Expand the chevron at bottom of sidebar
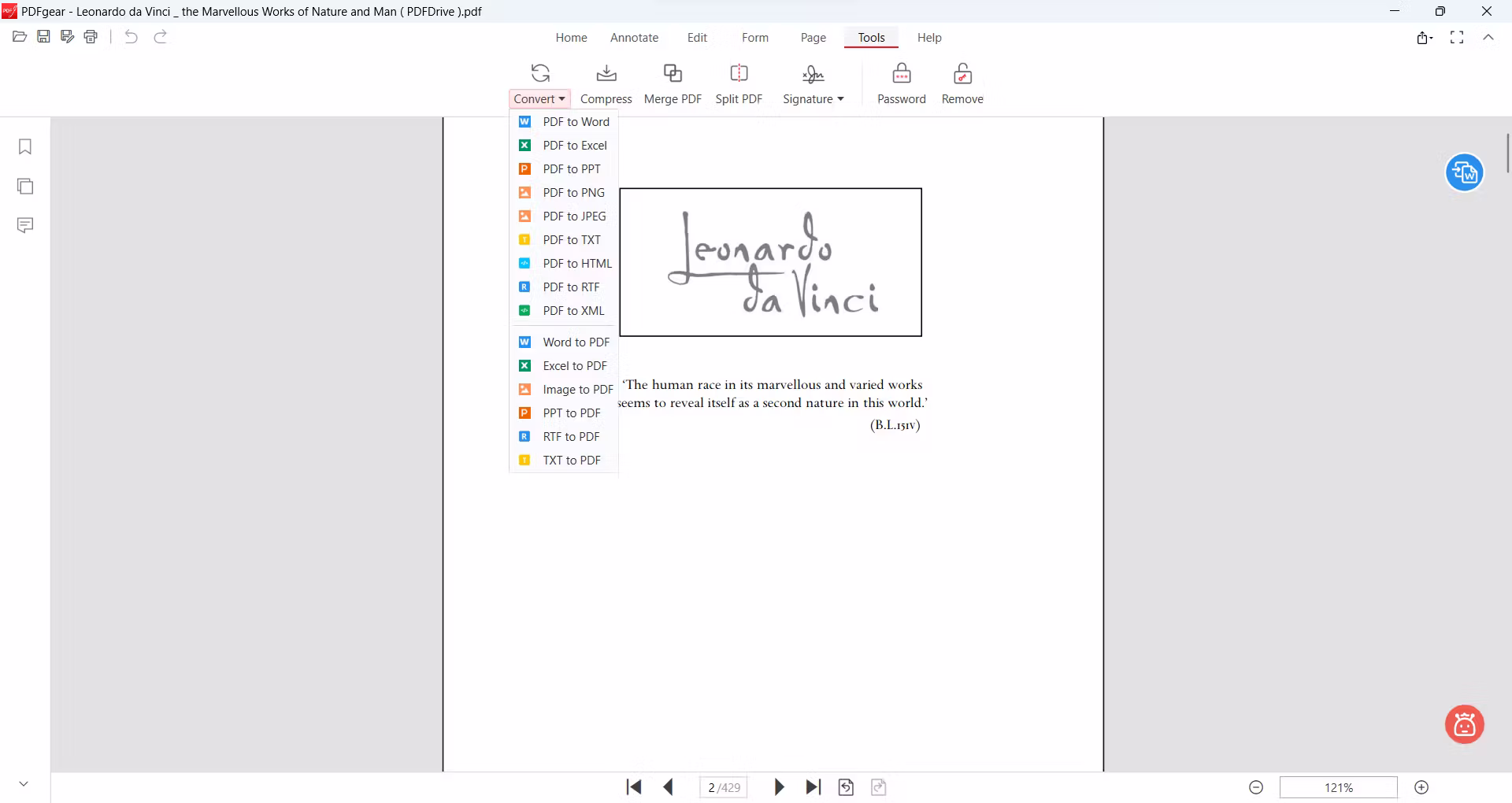The image size is (1512, 803). 24,784
